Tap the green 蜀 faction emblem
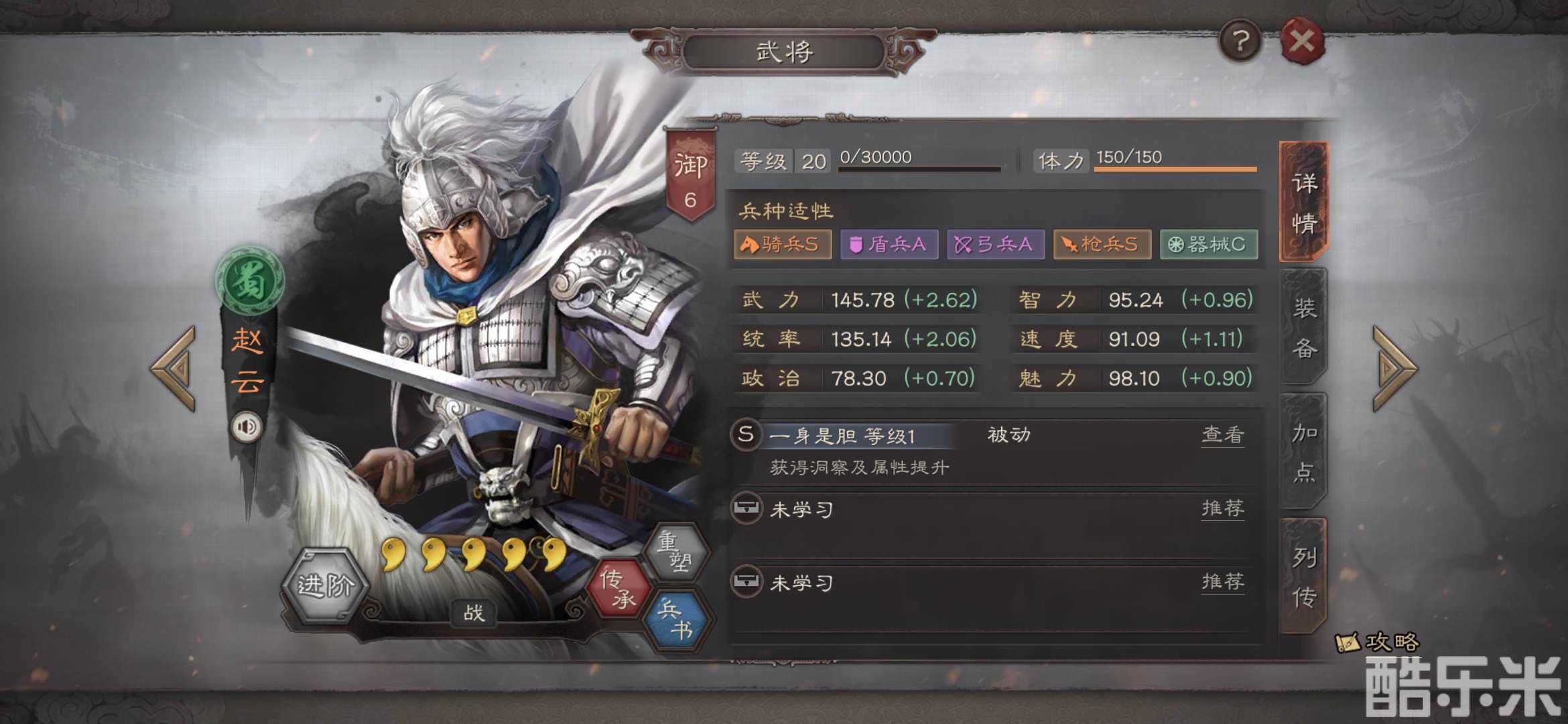Screen dimensions: 1568x724 click(249, 280)
